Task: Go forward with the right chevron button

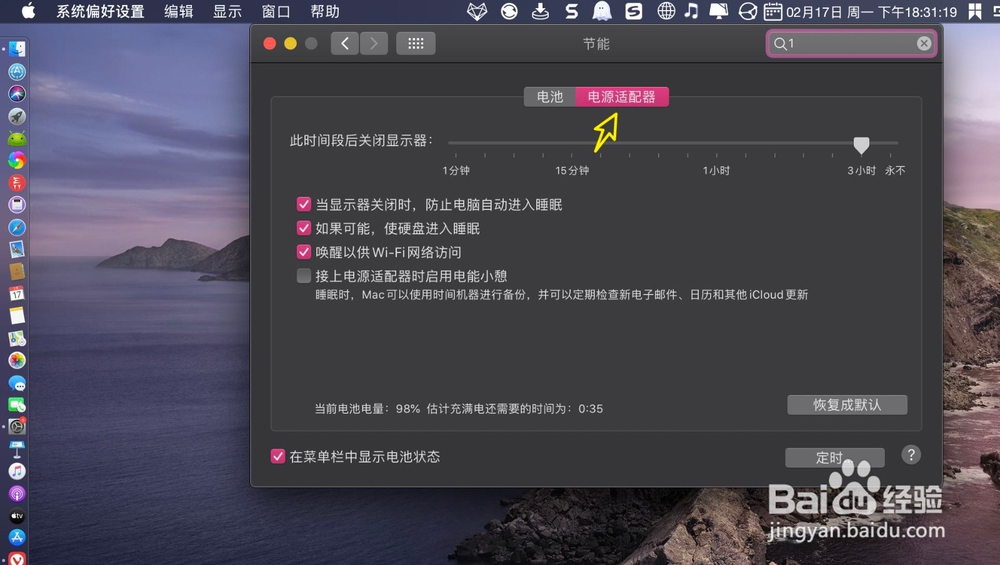Action: pyautogui.click(x=374, y=43)
